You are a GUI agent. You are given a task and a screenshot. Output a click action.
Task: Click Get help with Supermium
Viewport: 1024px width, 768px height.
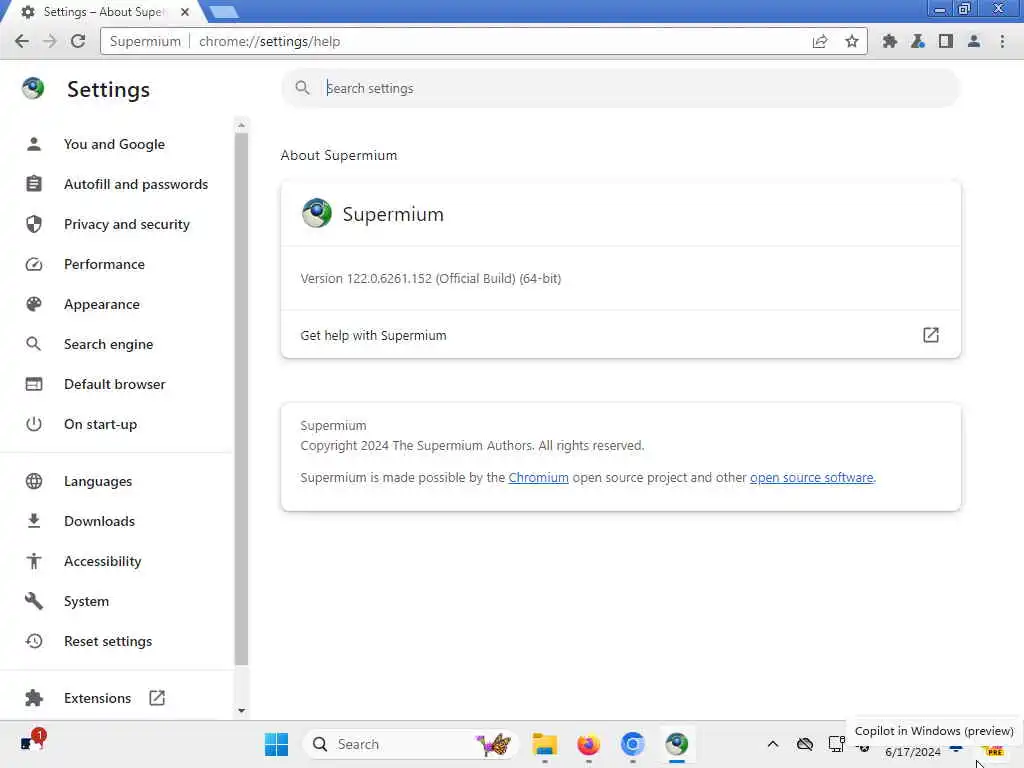pos(620,335)
